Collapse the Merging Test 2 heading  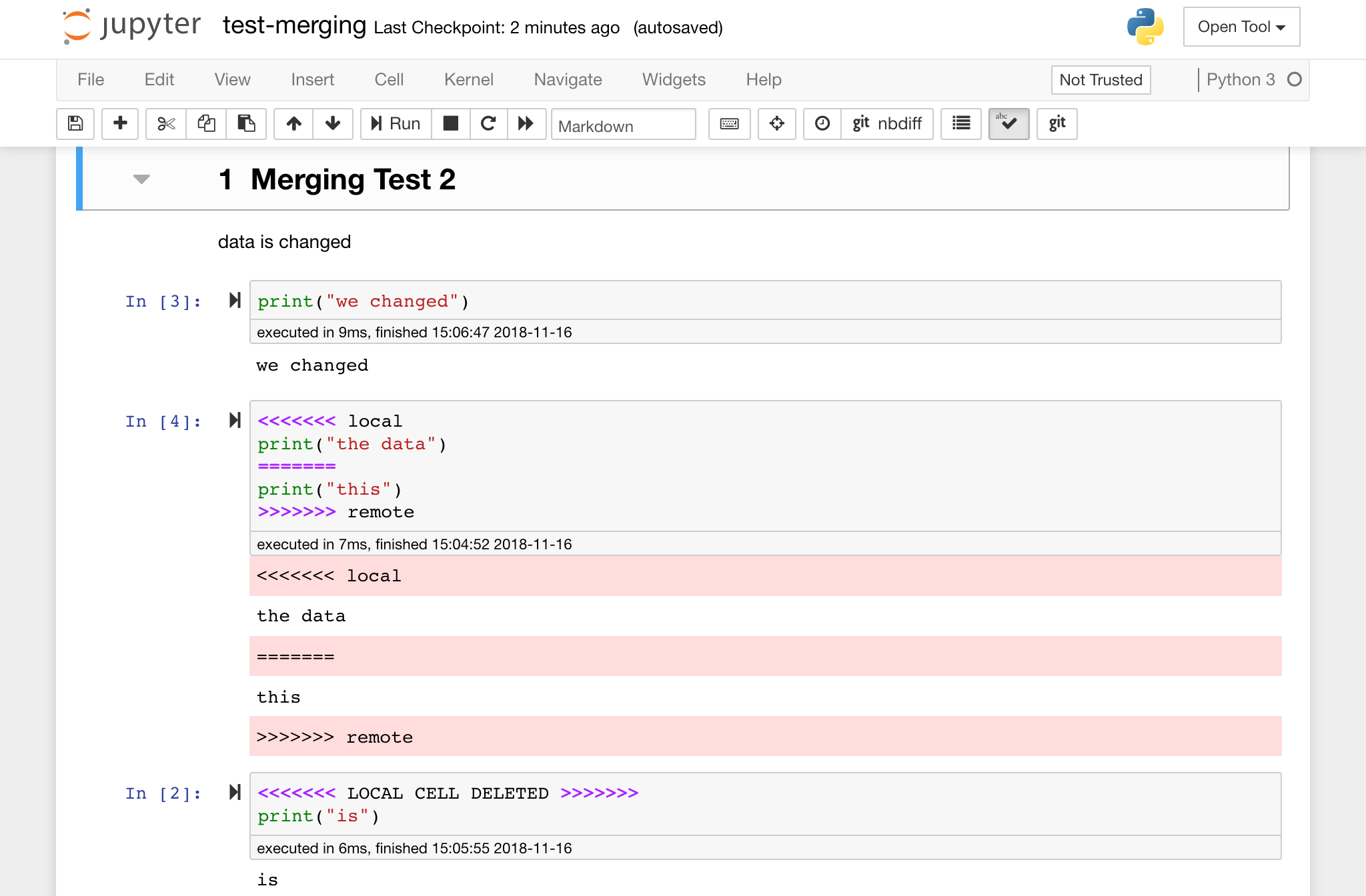click(141, 179)
